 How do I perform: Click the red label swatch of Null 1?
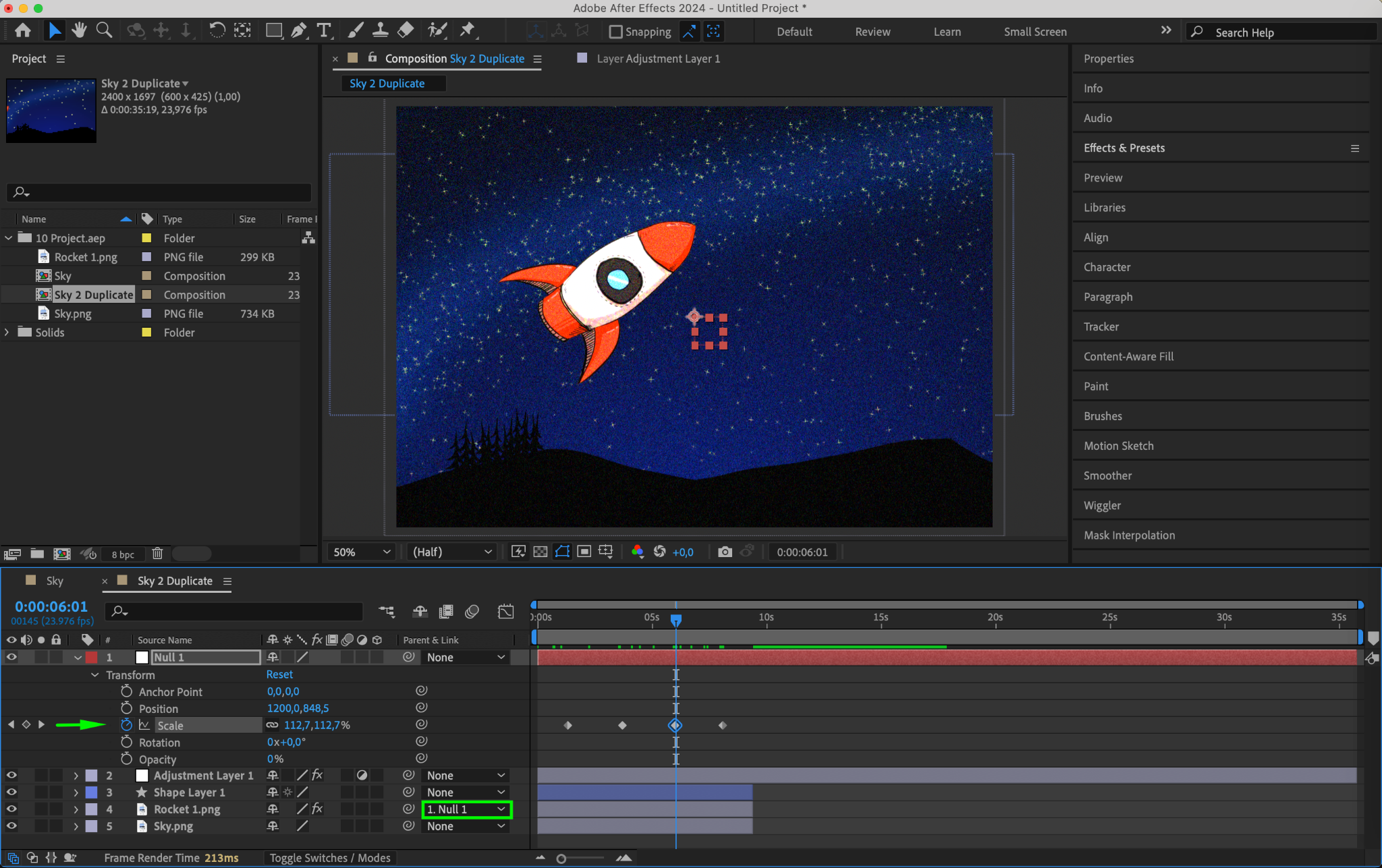click(91, 658)
